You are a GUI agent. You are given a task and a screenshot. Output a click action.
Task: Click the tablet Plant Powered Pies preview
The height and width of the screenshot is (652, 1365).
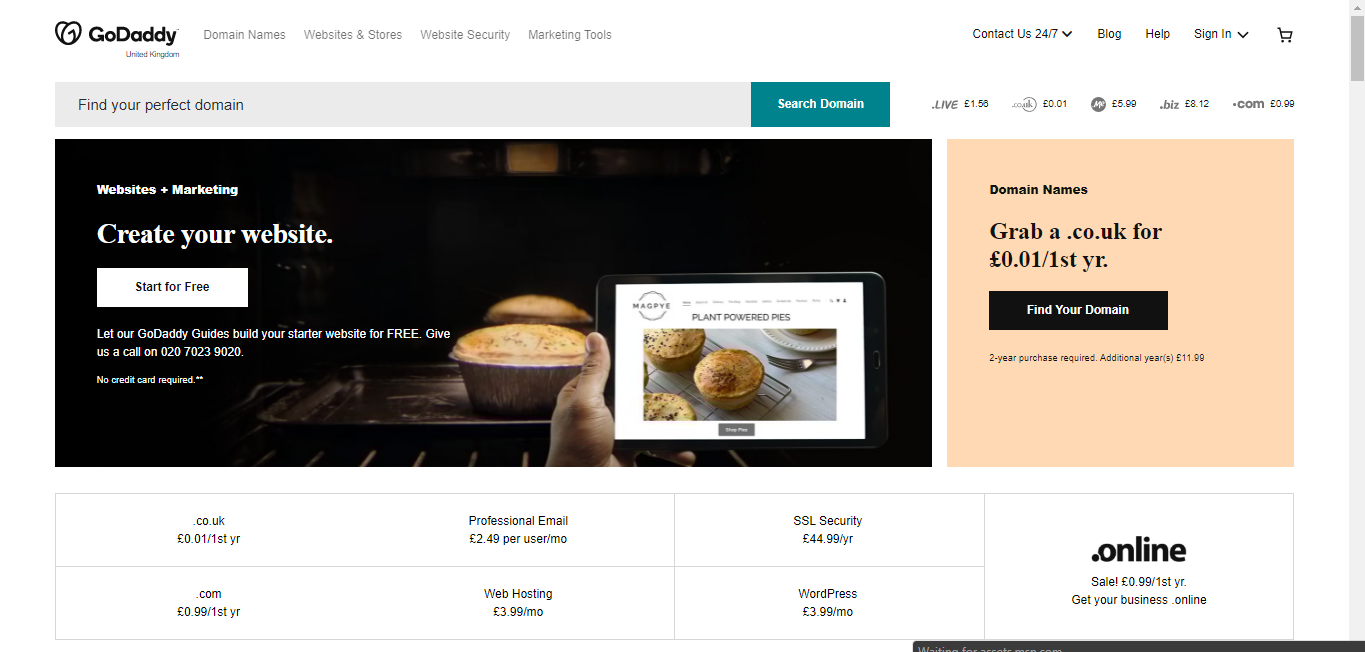click(741, 361)
